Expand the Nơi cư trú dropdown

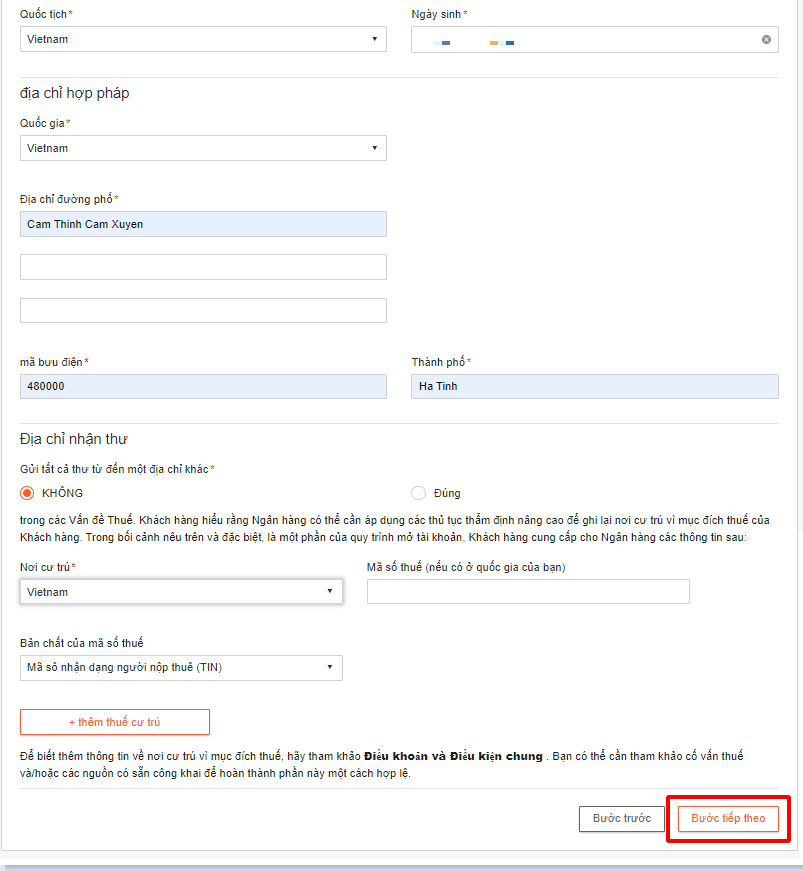(181, 592)
